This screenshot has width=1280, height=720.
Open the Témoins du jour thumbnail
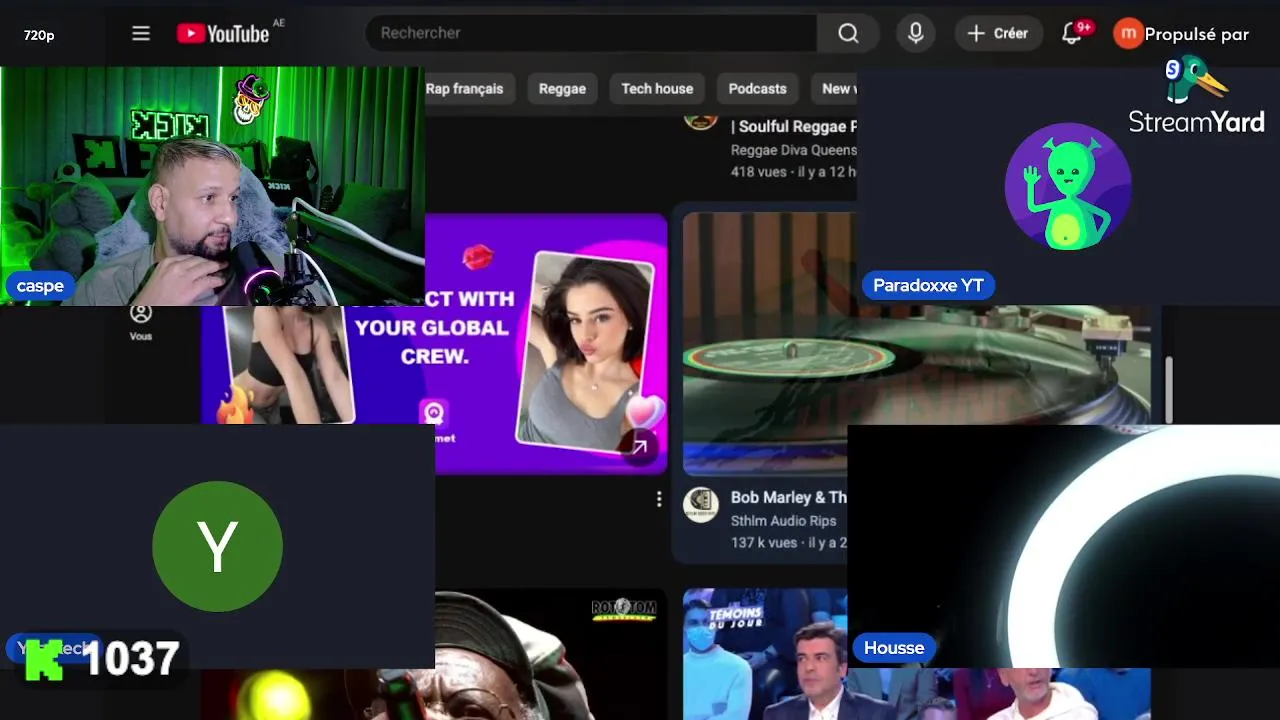pyautogui.click(x=765, y=654)
